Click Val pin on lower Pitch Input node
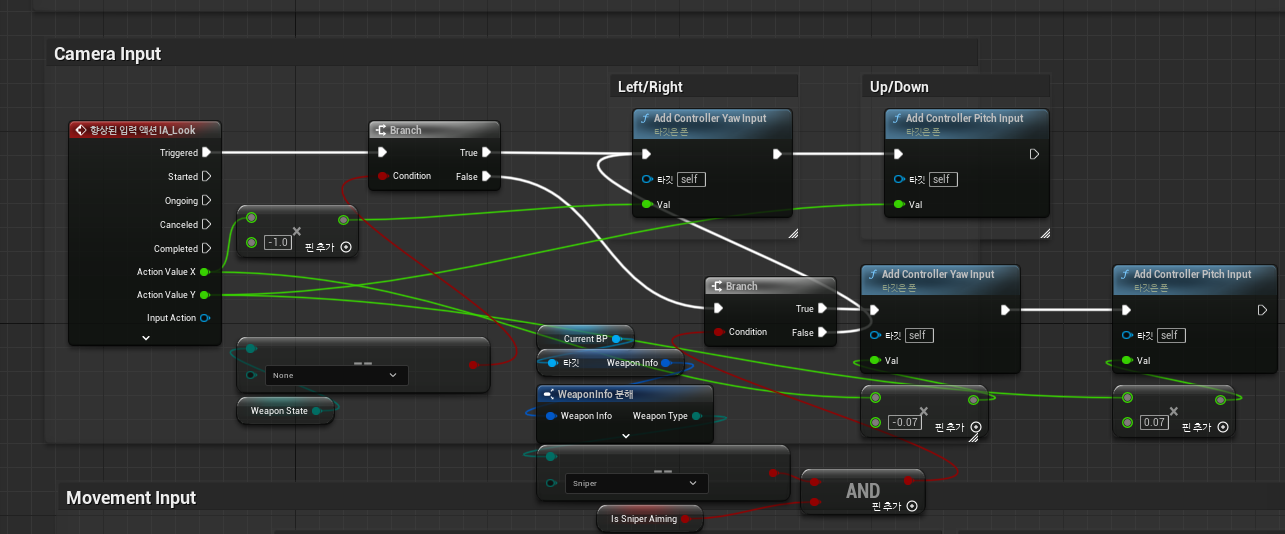 (x=1126, y=360)
